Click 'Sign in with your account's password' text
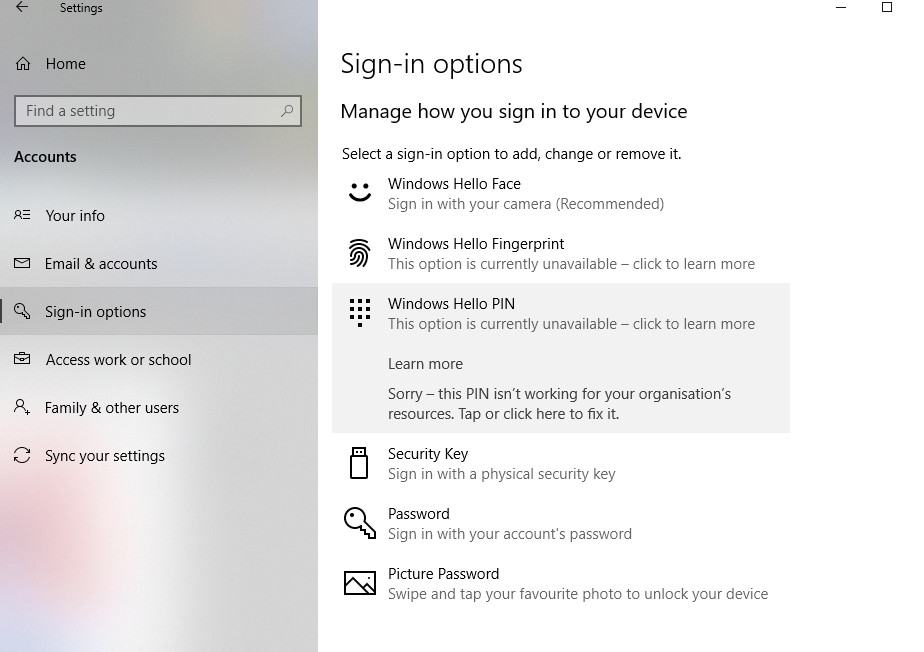Screen dimensions: 924x652 (510, 534)
